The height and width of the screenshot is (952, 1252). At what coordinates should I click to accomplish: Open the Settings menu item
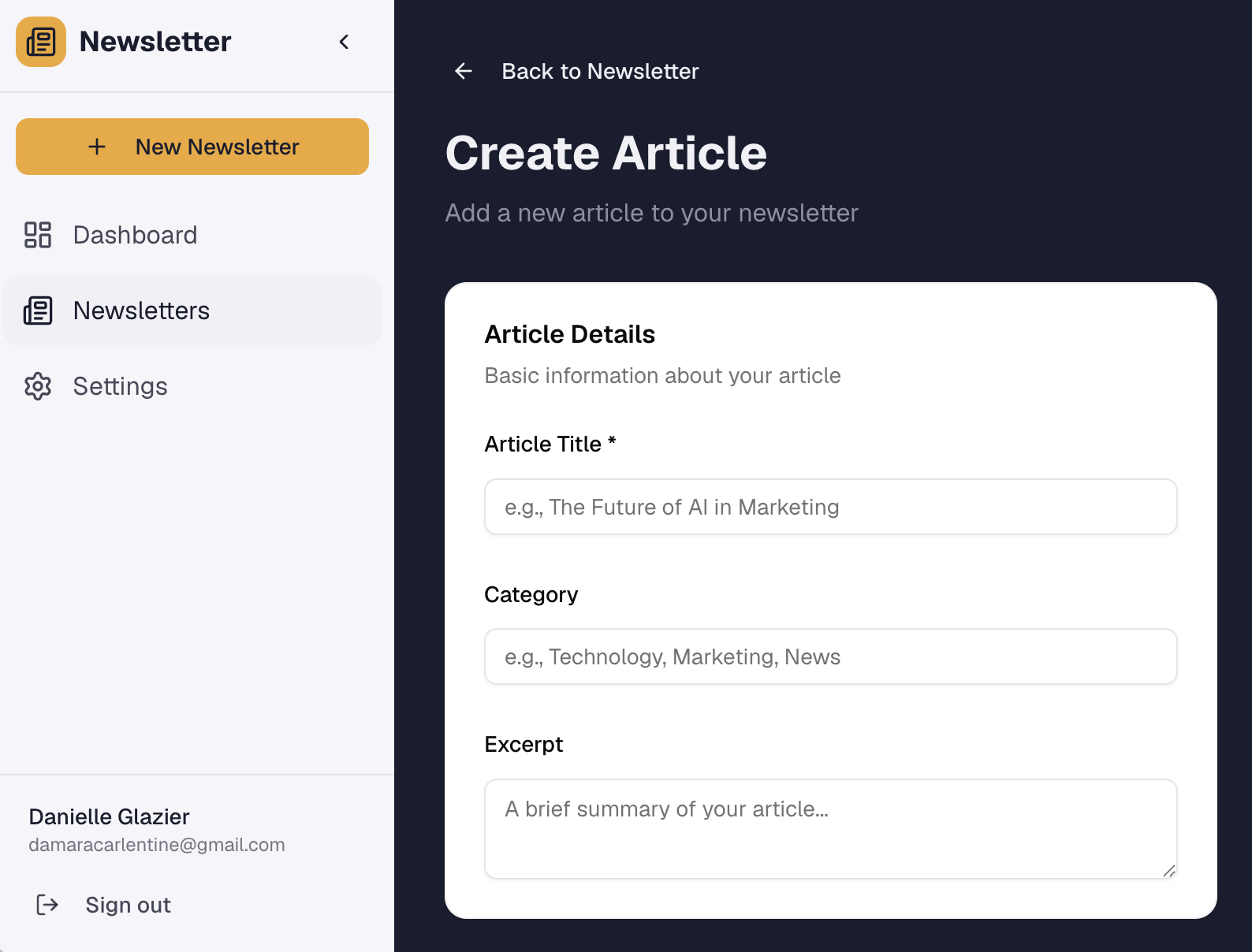(x=192, y=386)
